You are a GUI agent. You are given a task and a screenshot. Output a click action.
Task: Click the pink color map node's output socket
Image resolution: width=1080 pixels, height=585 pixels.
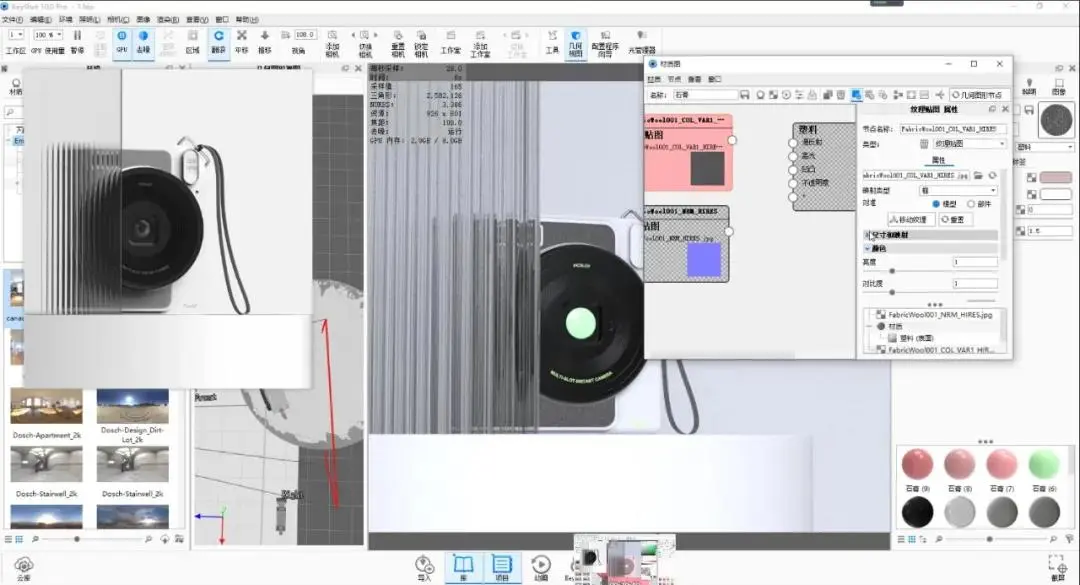pos(732,140)
